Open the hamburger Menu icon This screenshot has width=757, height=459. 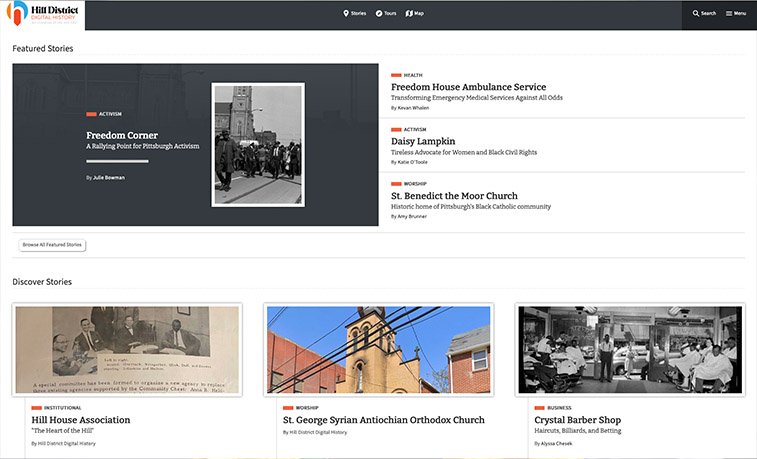pos(729,14)
